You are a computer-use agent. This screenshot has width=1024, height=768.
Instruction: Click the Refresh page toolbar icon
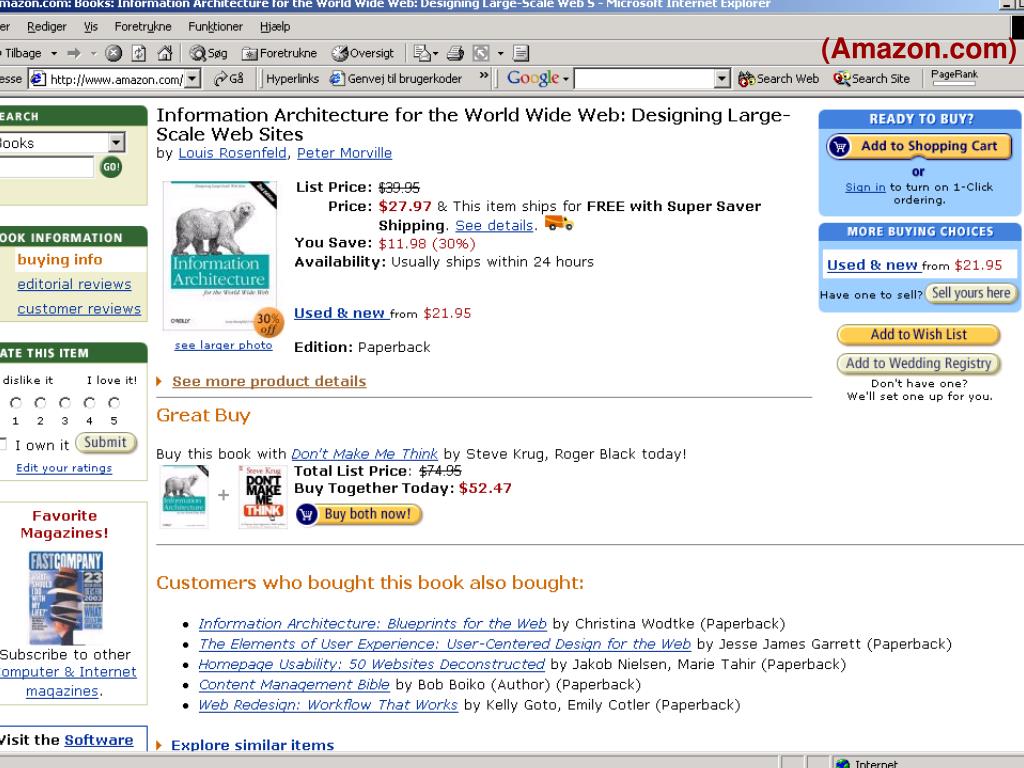pyautogui.click(x=139, y=53)
